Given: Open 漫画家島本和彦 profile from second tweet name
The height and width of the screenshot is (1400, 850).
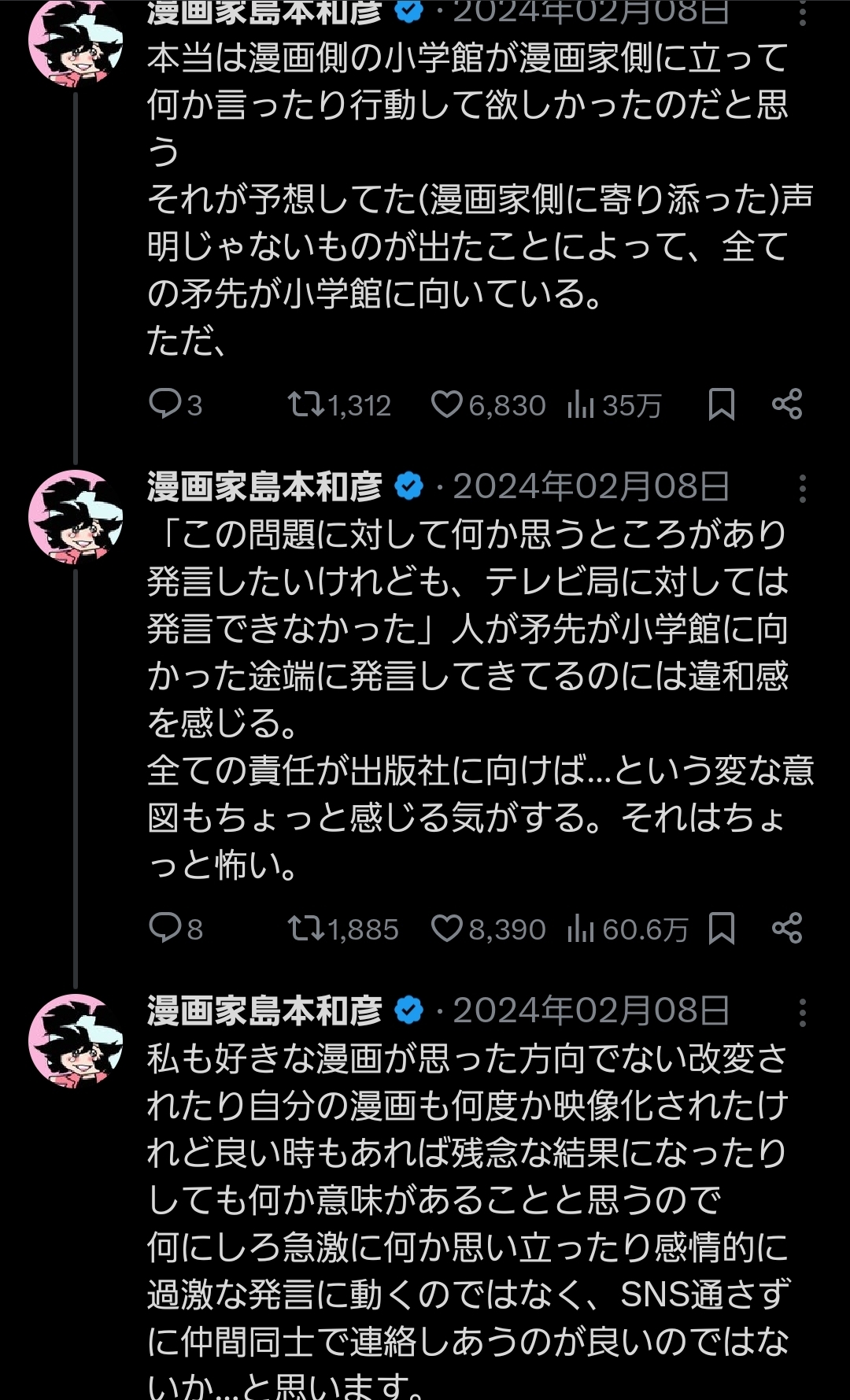Looking at the screenshot, I should coord(264,487).
